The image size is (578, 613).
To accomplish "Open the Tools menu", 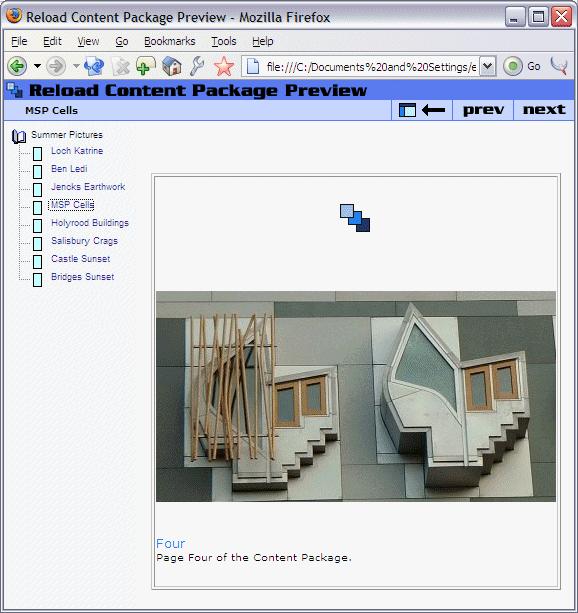I will click(x=224, y=41).
